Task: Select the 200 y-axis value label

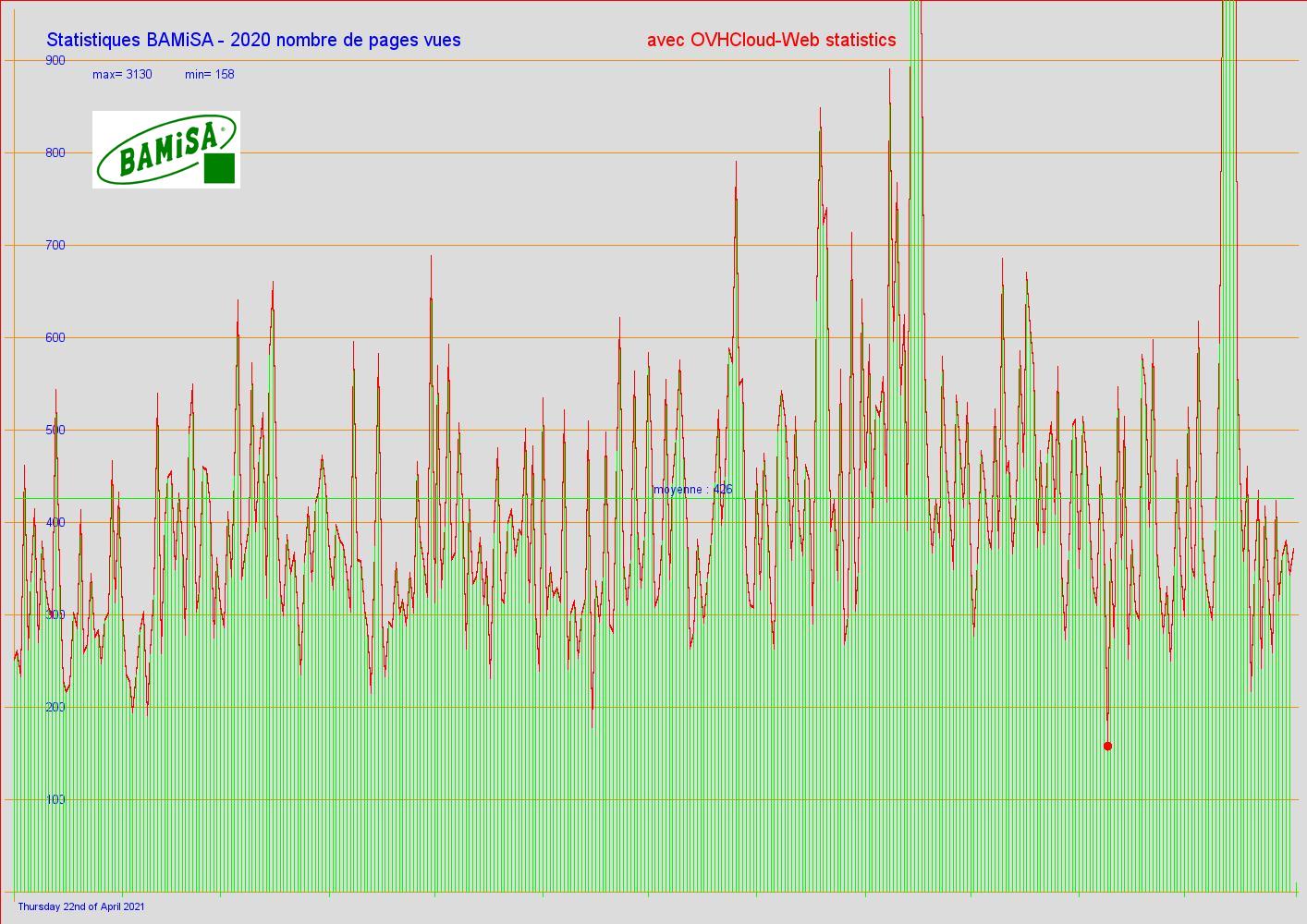Action: pyautogui.click(x=55, y=707)
